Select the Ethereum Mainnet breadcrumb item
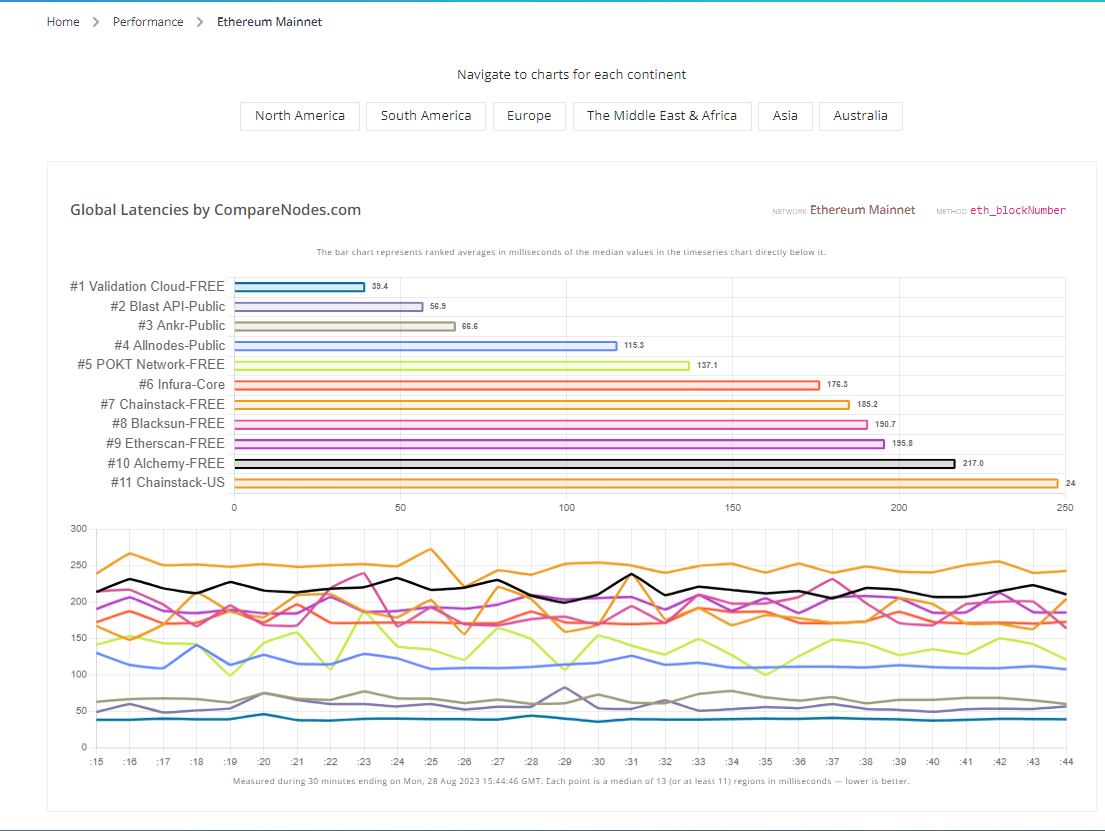 pos(269,21)
